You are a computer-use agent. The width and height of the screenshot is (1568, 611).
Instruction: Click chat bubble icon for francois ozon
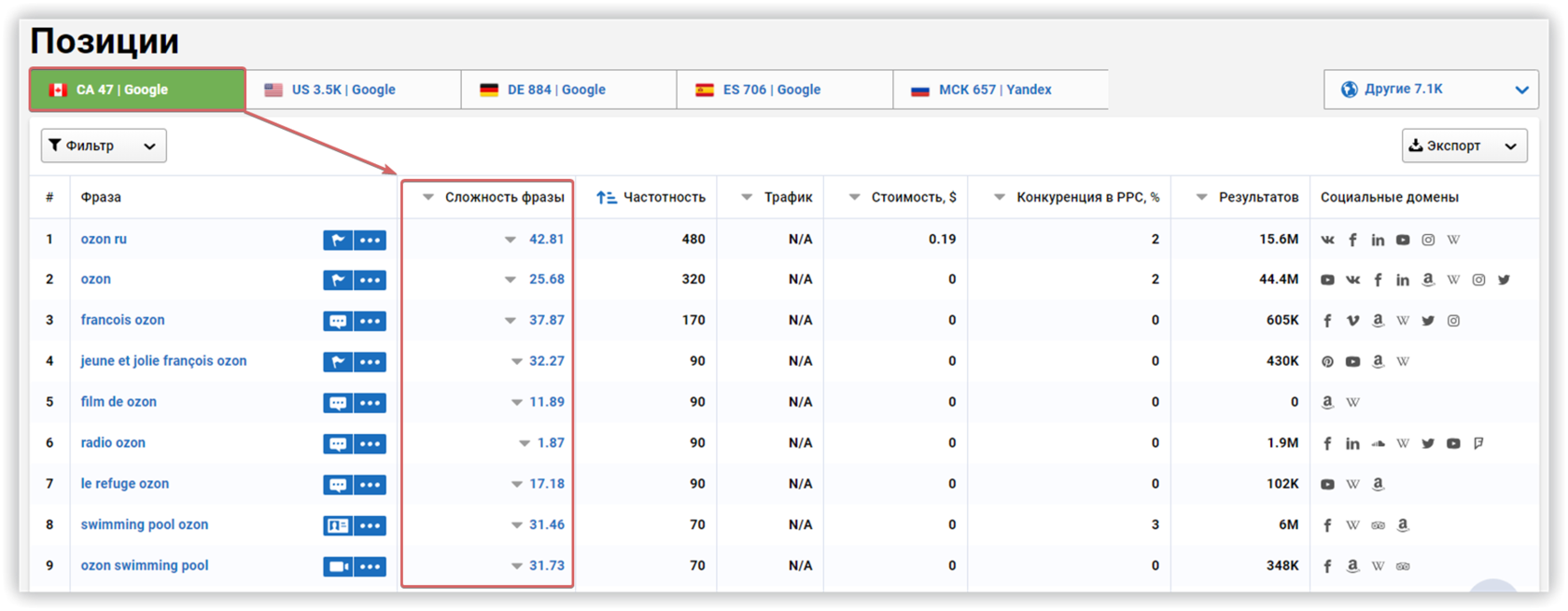[x=338, y=321]
